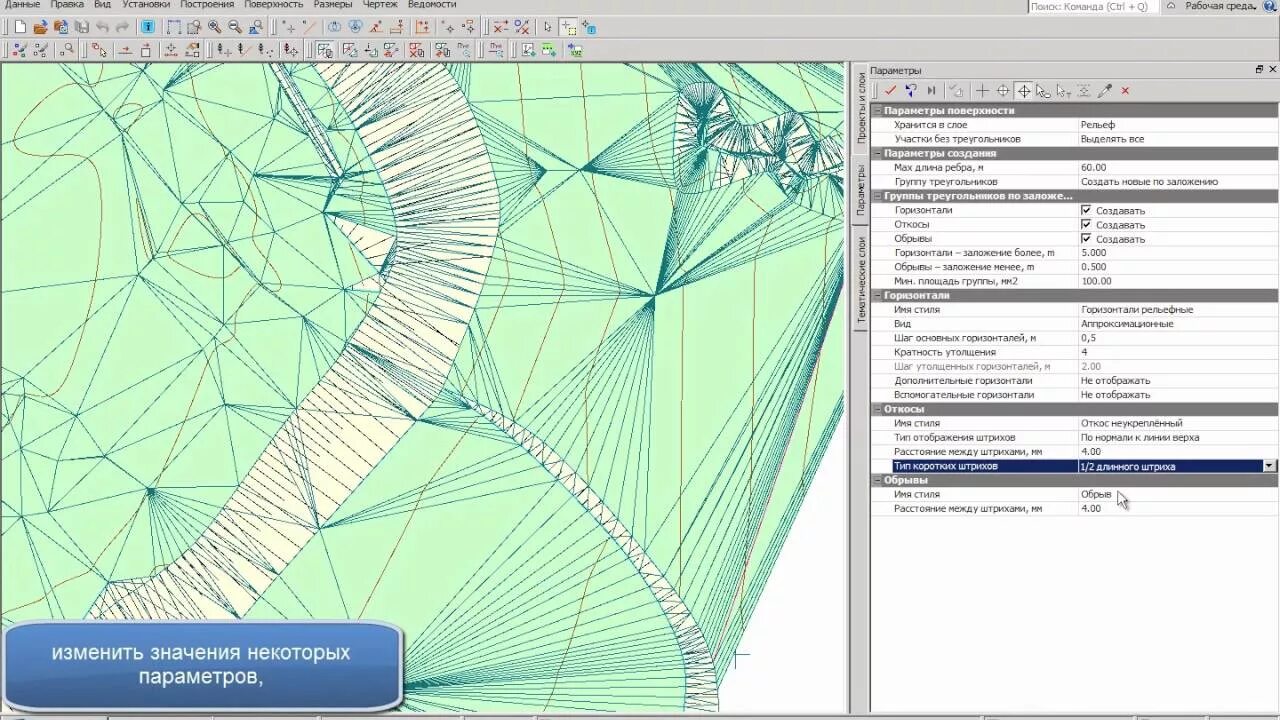Cancel with the red X icon in Параметры
This screenshot has width=1280, height=720.
coord(1125,90)
